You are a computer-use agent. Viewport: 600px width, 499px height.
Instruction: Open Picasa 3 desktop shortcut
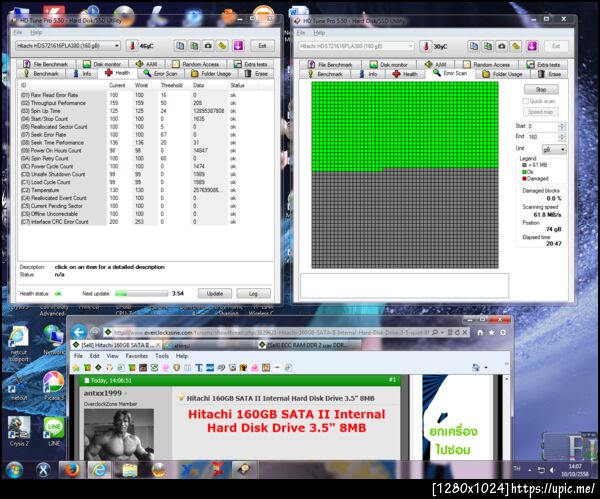pos(53,386)
